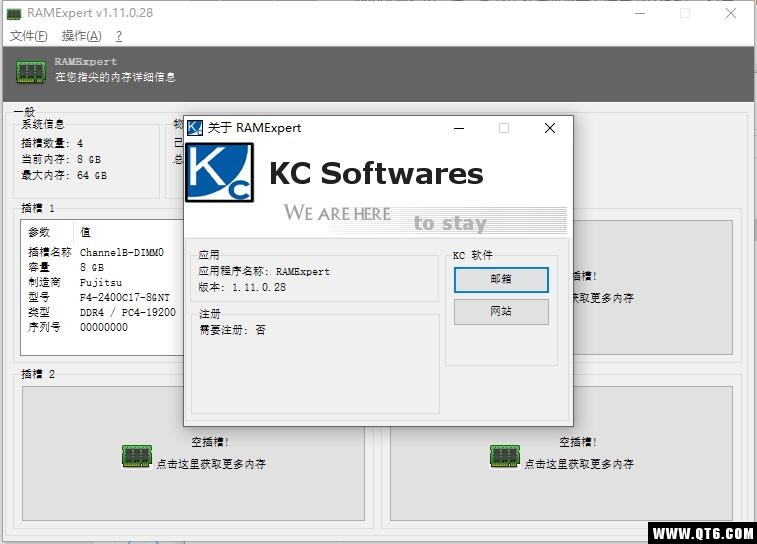The width and height of the screenshot is (757, 544).
Task: Click the memory icon in 插槽 2 panel
Action: pyautogui.click(x=137, y=457)
